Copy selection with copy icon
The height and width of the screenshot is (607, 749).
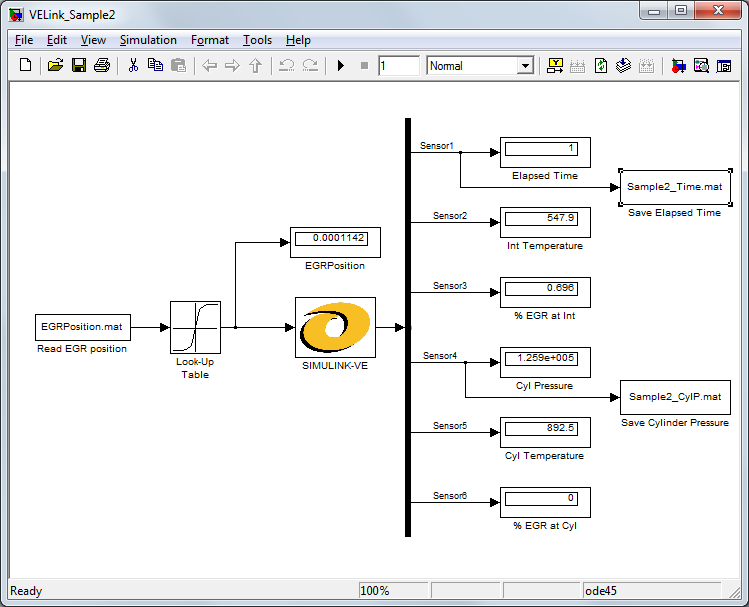[155, 65]
